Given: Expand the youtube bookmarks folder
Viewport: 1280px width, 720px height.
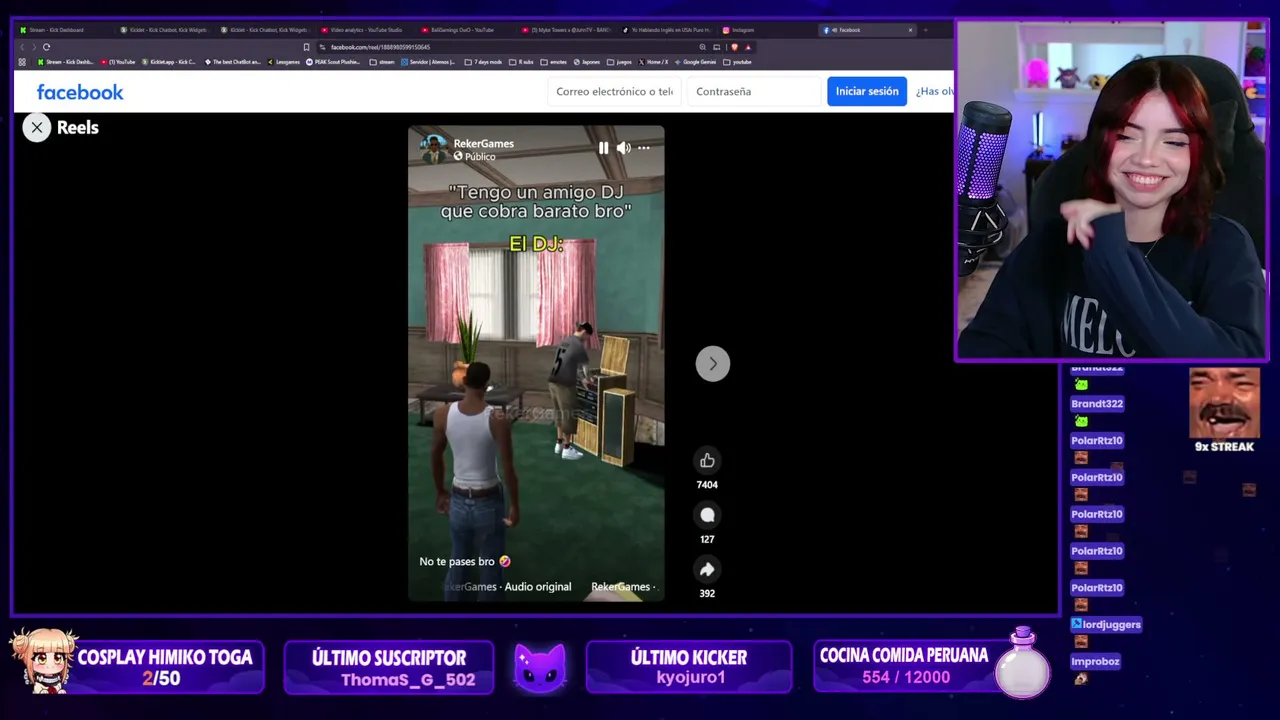Looking at the screenshot, I should tap(738, 62).
